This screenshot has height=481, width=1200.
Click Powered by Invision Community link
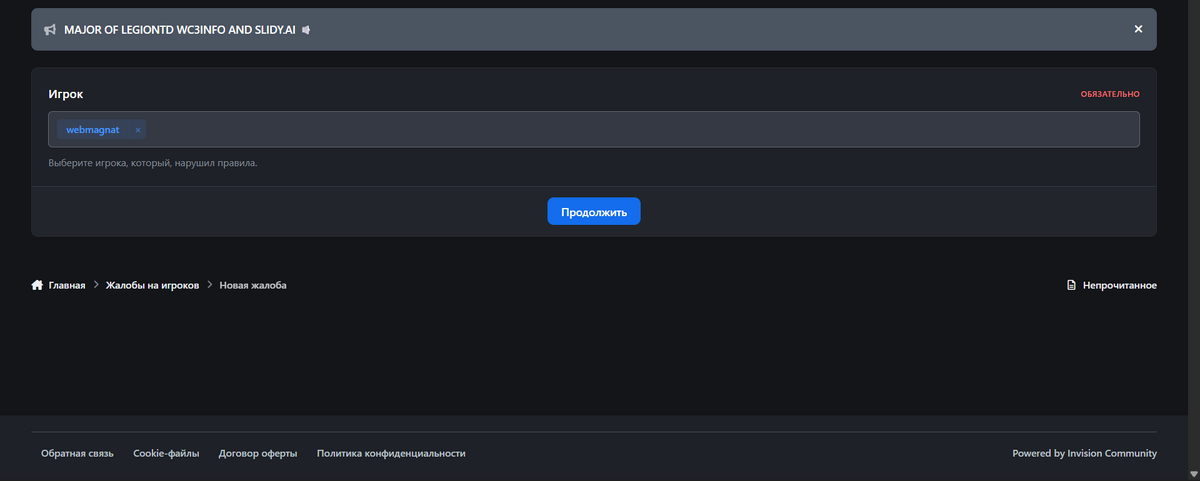coord(1084,453)
